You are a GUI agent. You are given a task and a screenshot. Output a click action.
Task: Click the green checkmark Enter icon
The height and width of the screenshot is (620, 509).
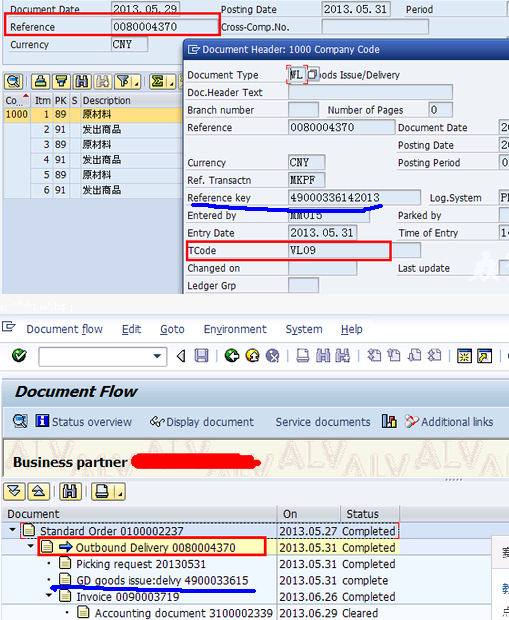19,356
